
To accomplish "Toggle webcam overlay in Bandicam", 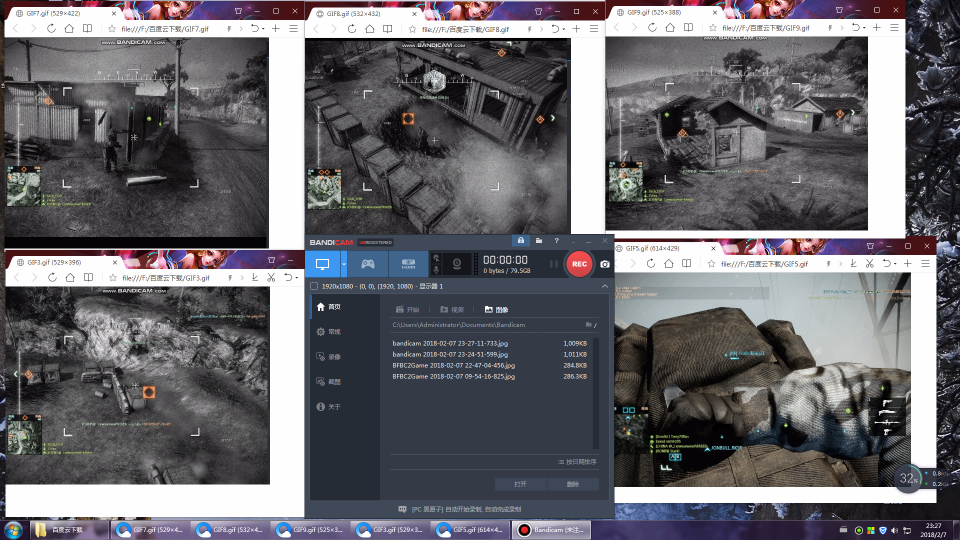I will pyautogui.click(x=457, y=264).
